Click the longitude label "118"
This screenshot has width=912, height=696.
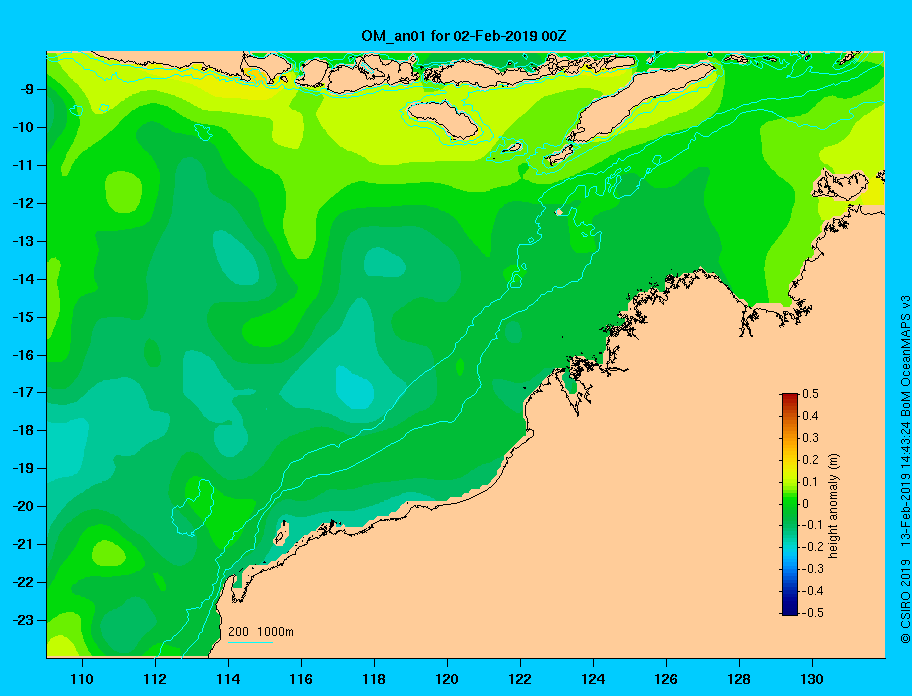click(374, 679)
